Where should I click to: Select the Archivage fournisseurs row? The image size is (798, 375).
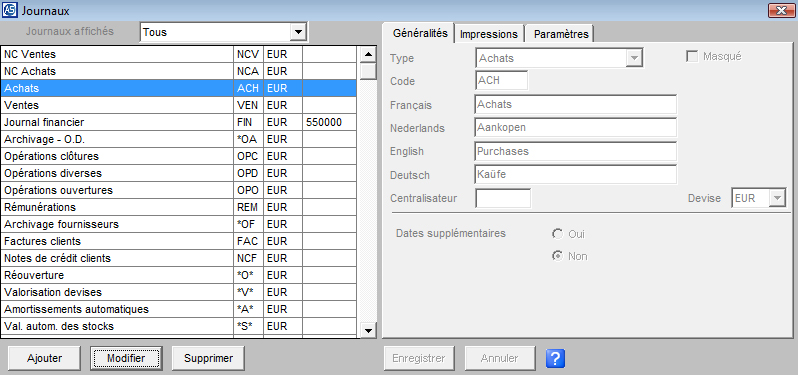pyautogui.click(x=179, y=224)
